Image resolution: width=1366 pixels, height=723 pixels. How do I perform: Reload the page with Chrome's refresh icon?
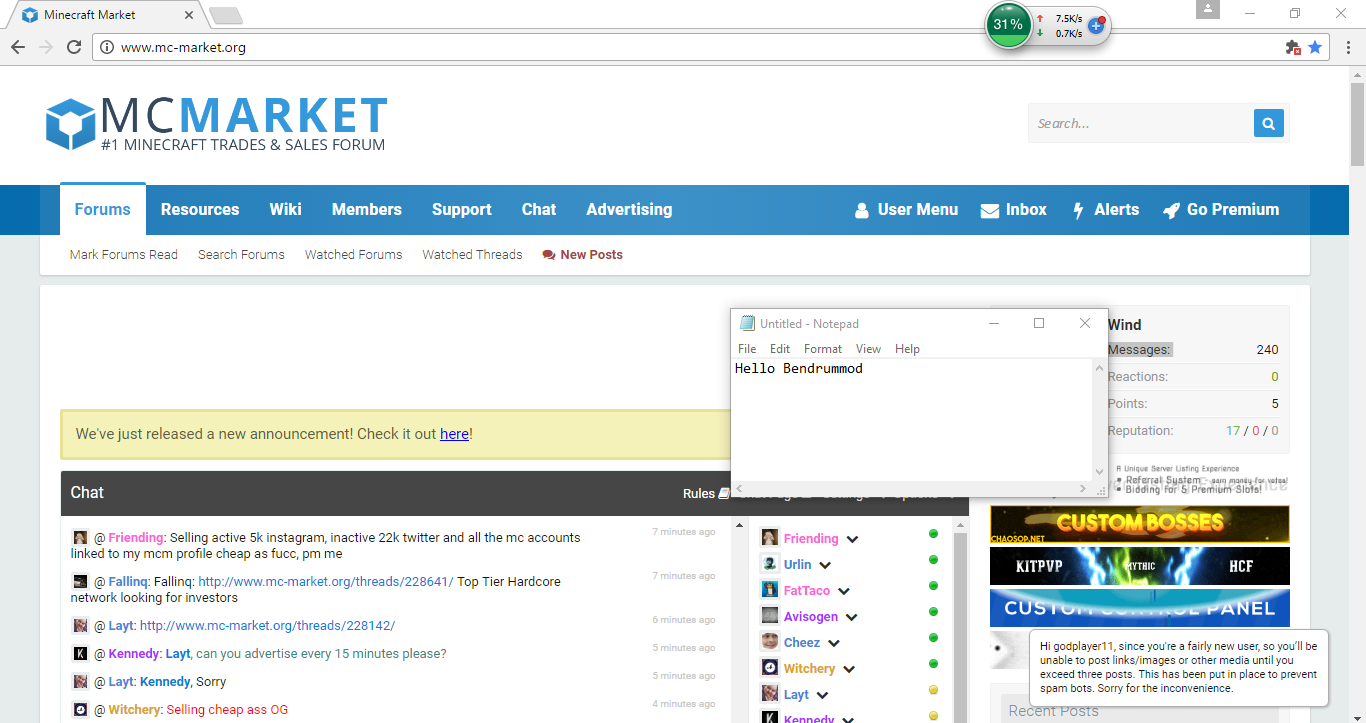pyautogui.click(x=73, y=47)
